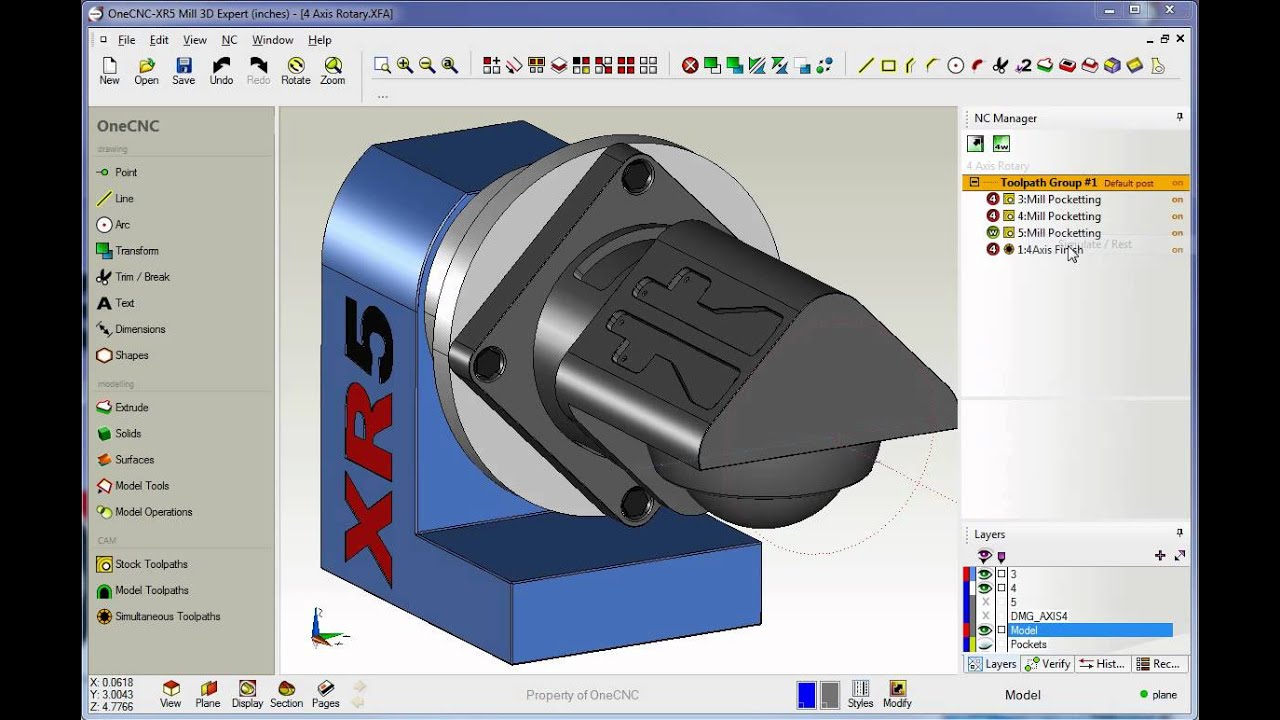1280x720 pixels.
Task: Open the File menu
Action: (x=127, y=40)
